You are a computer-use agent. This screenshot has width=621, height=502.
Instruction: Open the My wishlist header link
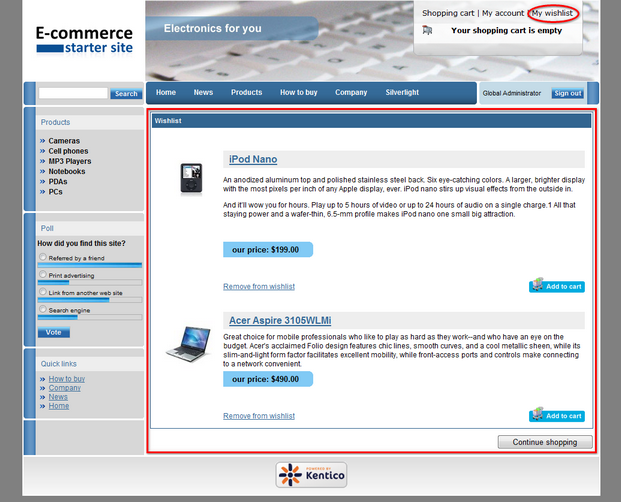[x=552, y=13]
